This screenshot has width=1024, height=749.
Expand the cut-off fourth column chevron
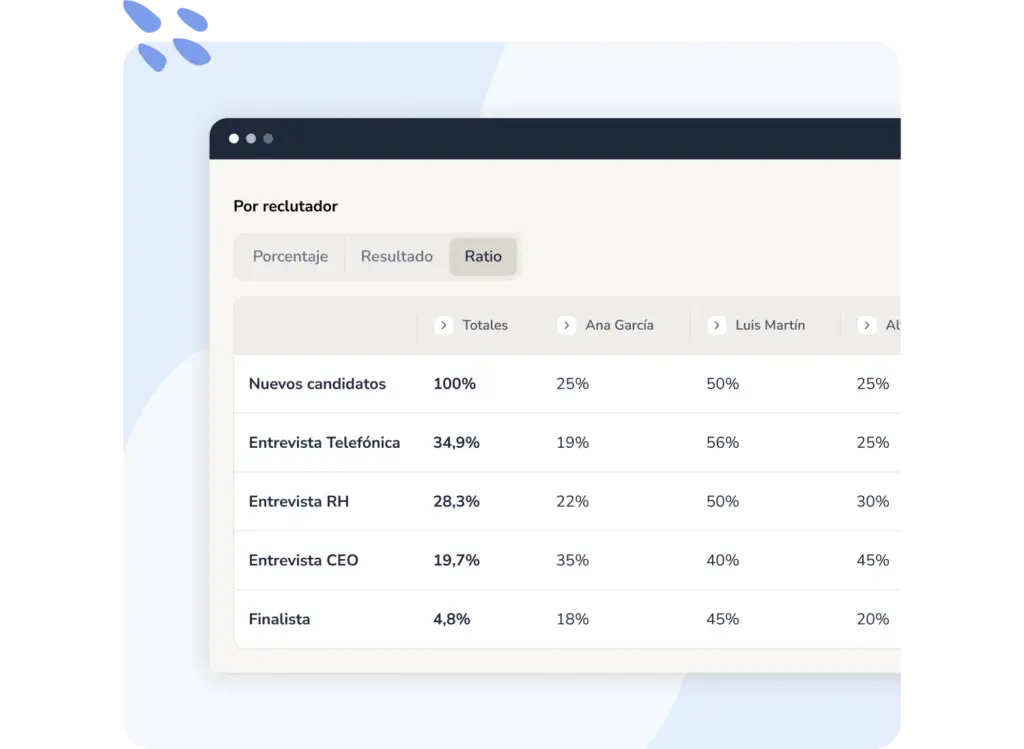(867, 325)
